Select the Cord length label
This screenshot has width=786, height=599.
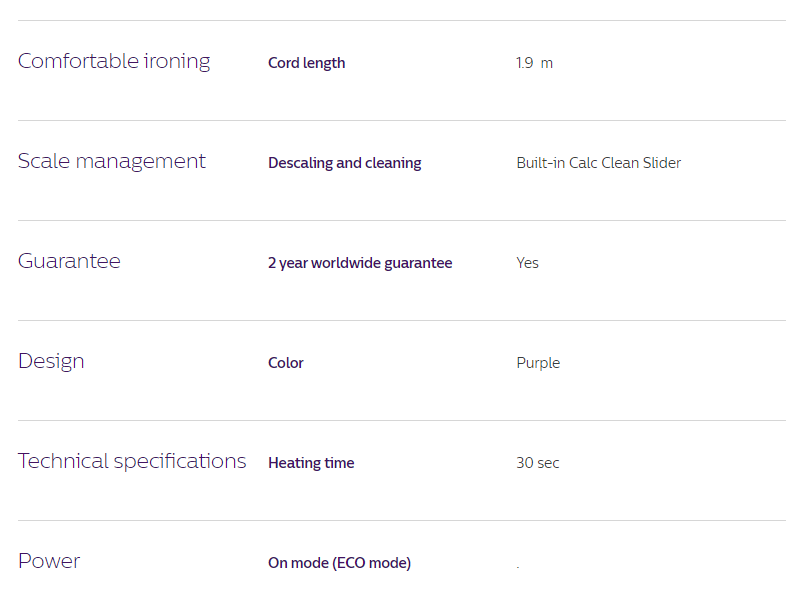pos(307,63)
